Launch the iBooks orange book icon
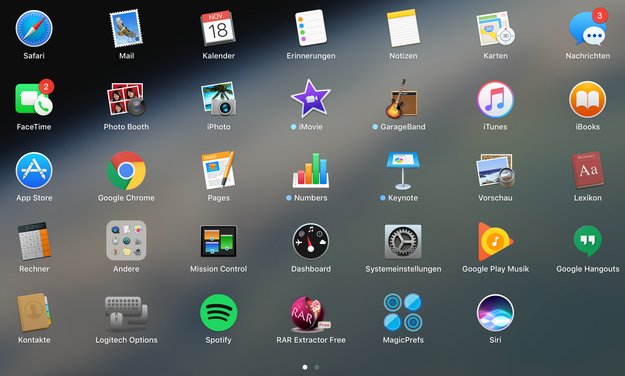Screen dimensions: 625x376 tap(588, 100)
